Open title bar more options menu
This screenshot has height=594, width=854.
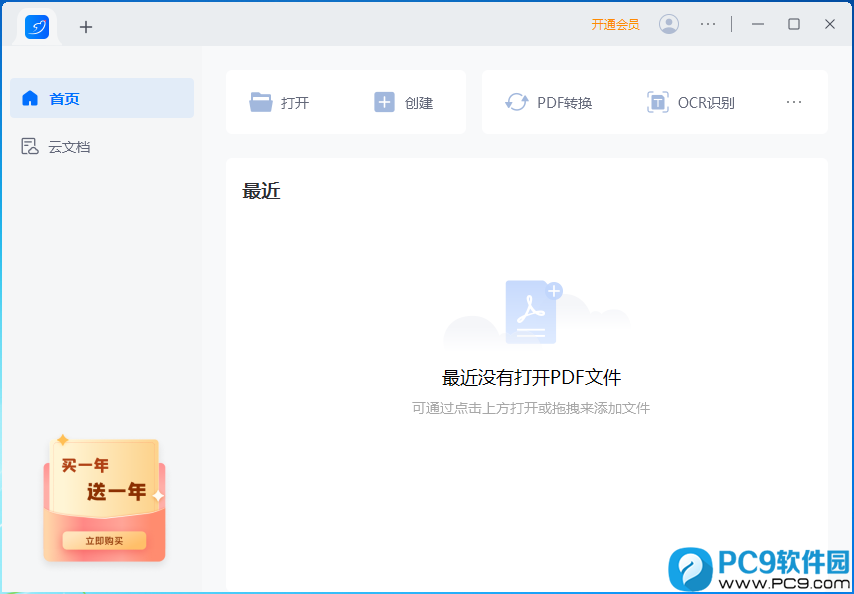coord(707,24)
